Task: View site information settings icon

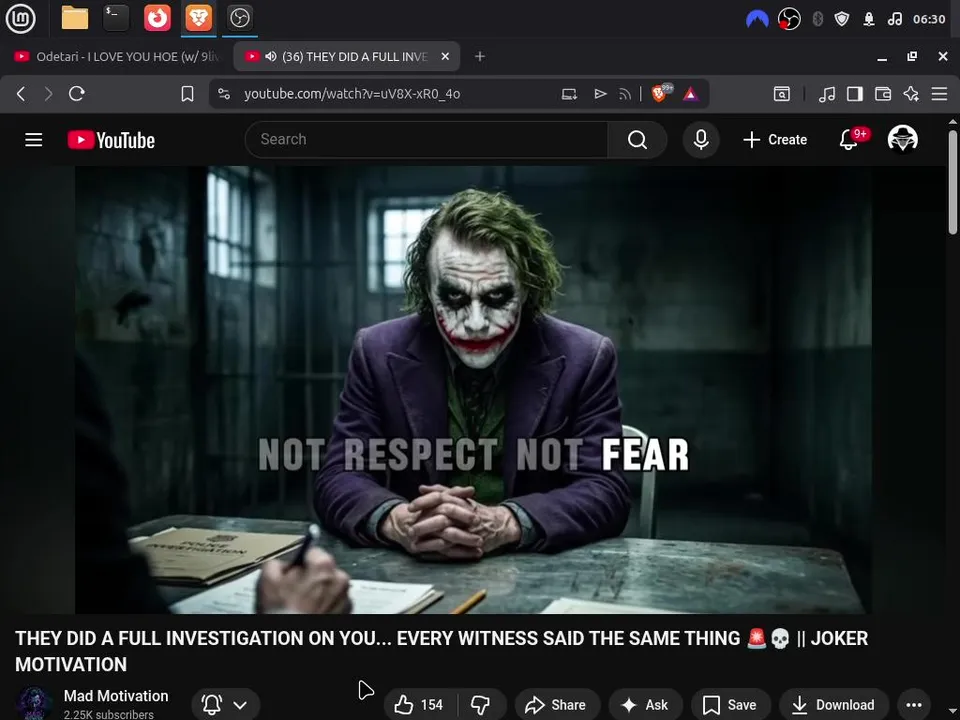Action: (224, 94)
